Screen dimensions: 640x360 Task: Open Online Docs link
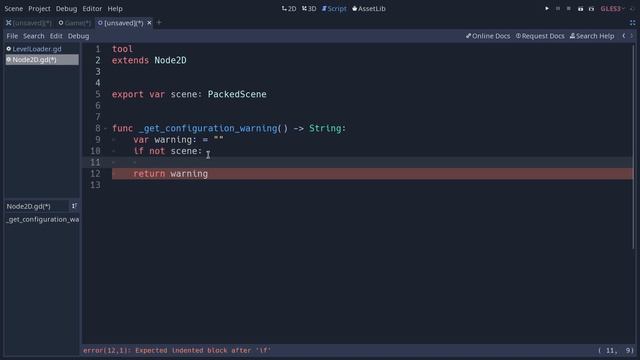pyautogui.click(x=488, y=36)
